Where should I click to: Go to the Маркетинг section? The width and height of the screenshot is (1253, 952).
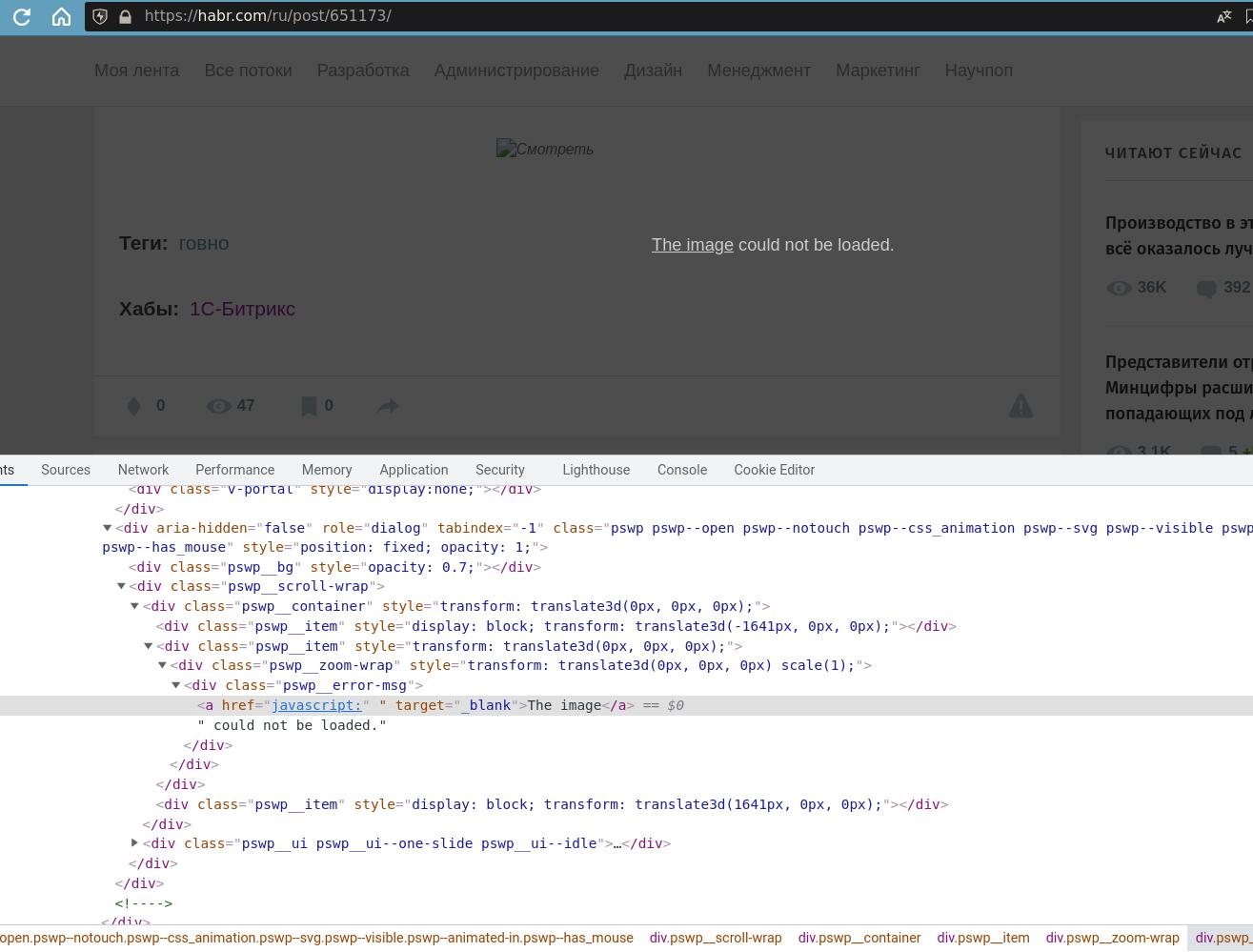pos(878,71)
